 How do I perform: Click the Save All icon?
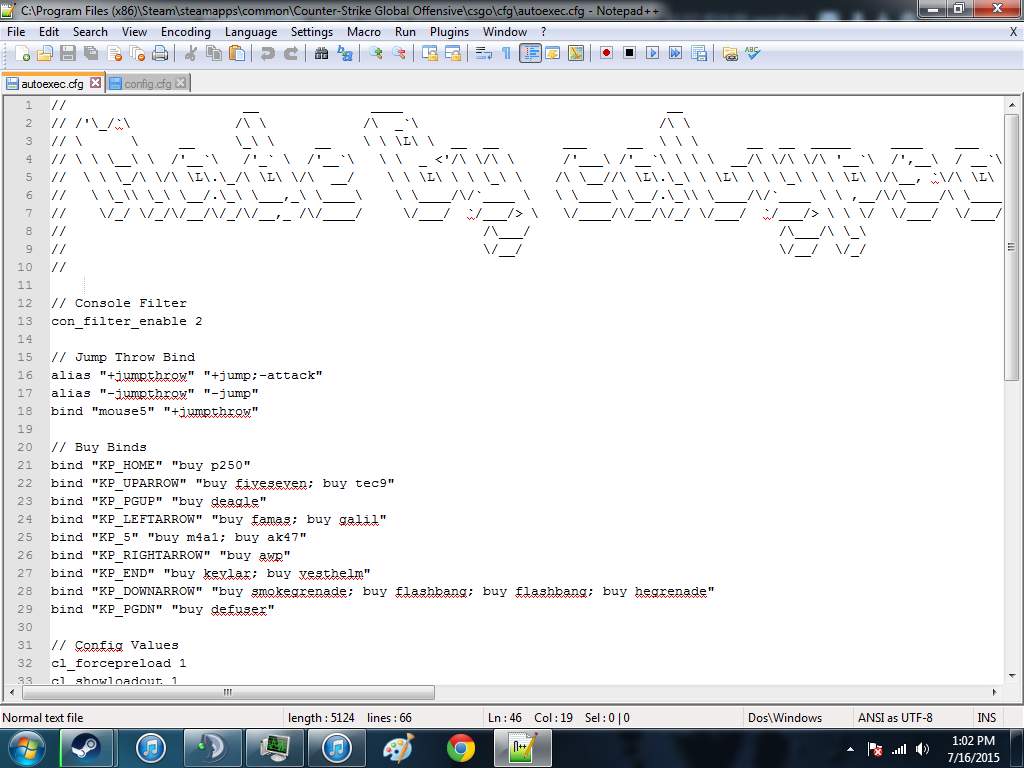pyautogui.click(x=91, y=54)
